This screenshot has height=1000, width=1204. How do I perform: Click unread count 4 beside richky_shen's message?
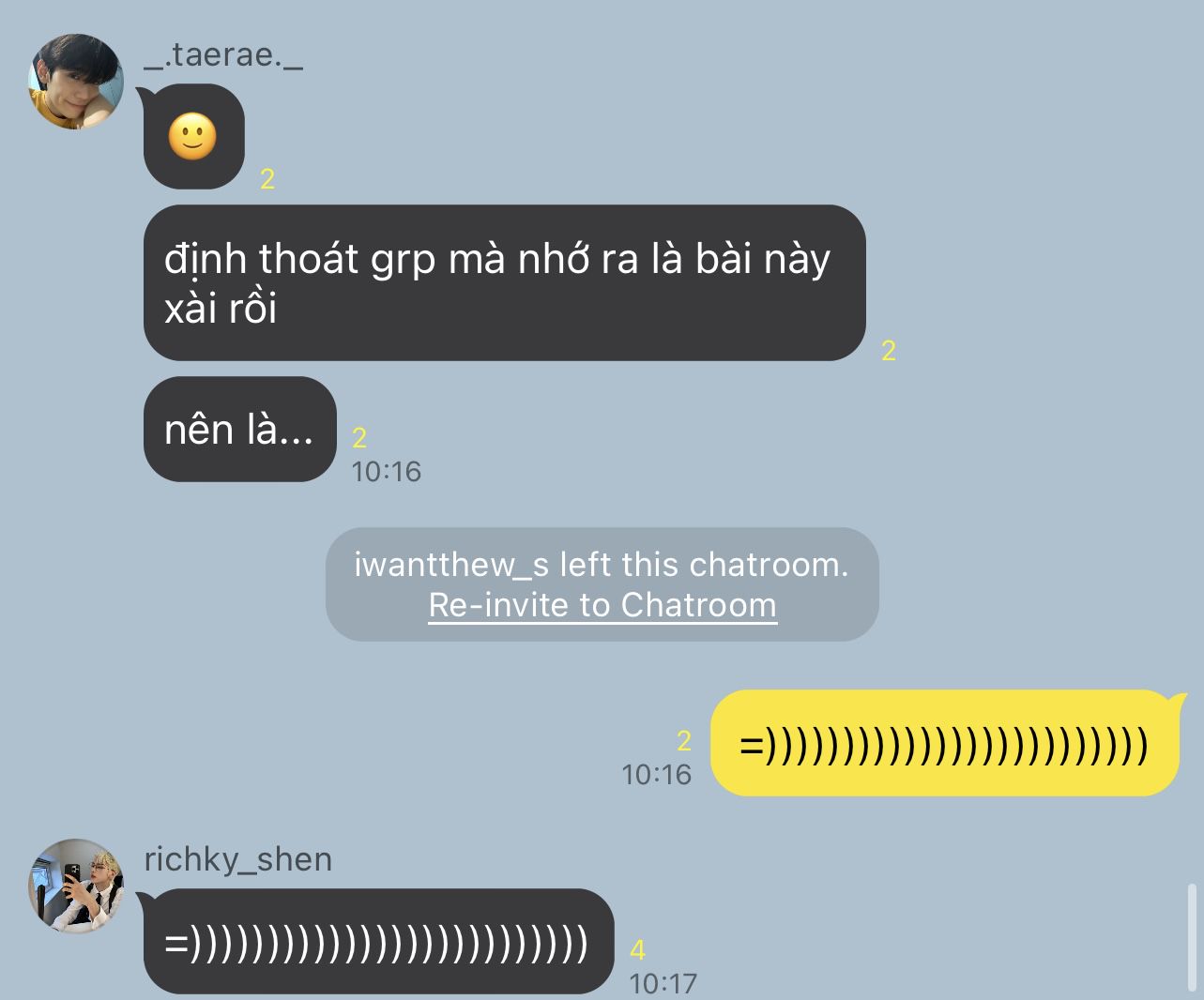coord(638,950)
